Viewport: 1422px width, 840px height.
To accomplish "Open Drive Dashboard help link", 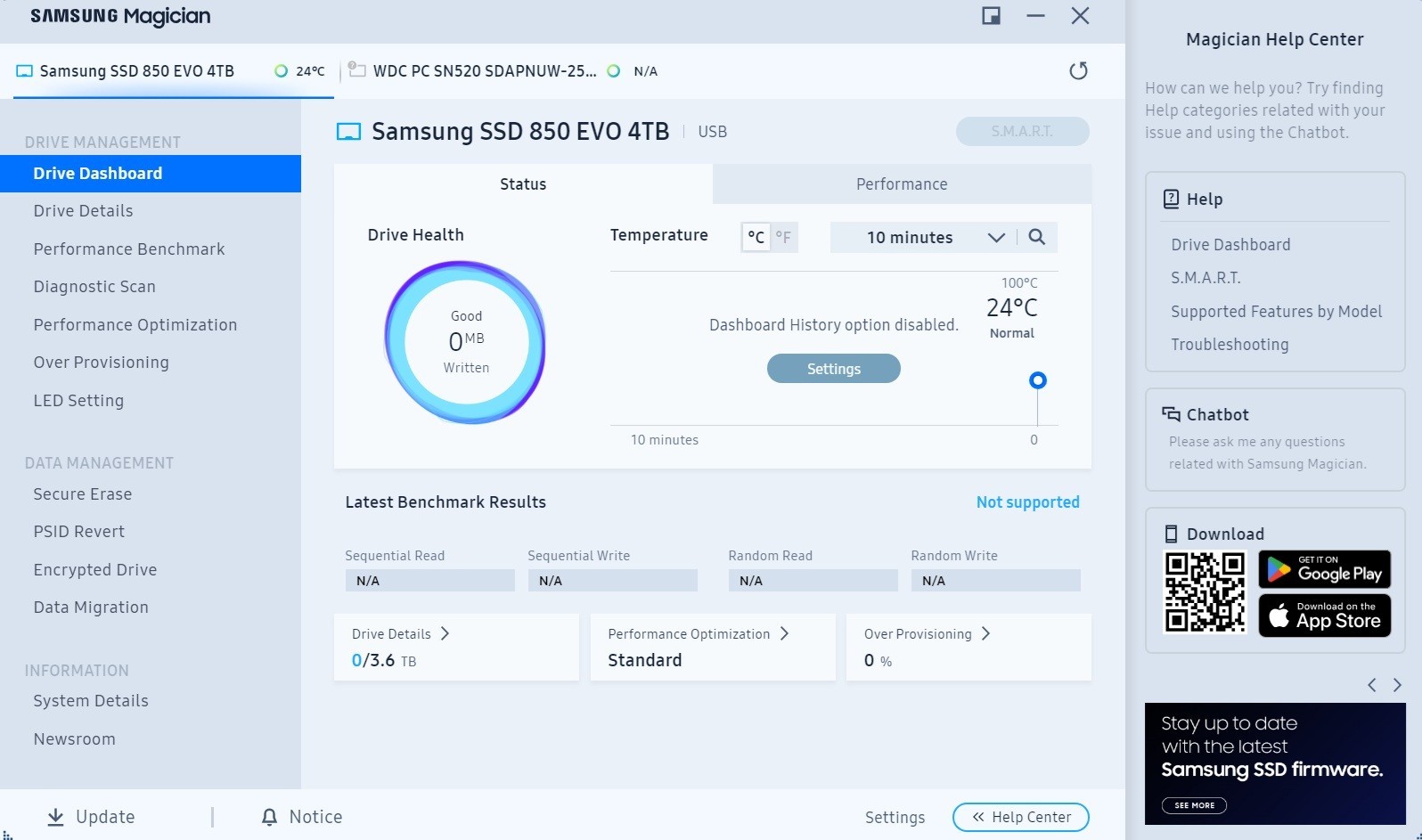I will coord(1230,245).
